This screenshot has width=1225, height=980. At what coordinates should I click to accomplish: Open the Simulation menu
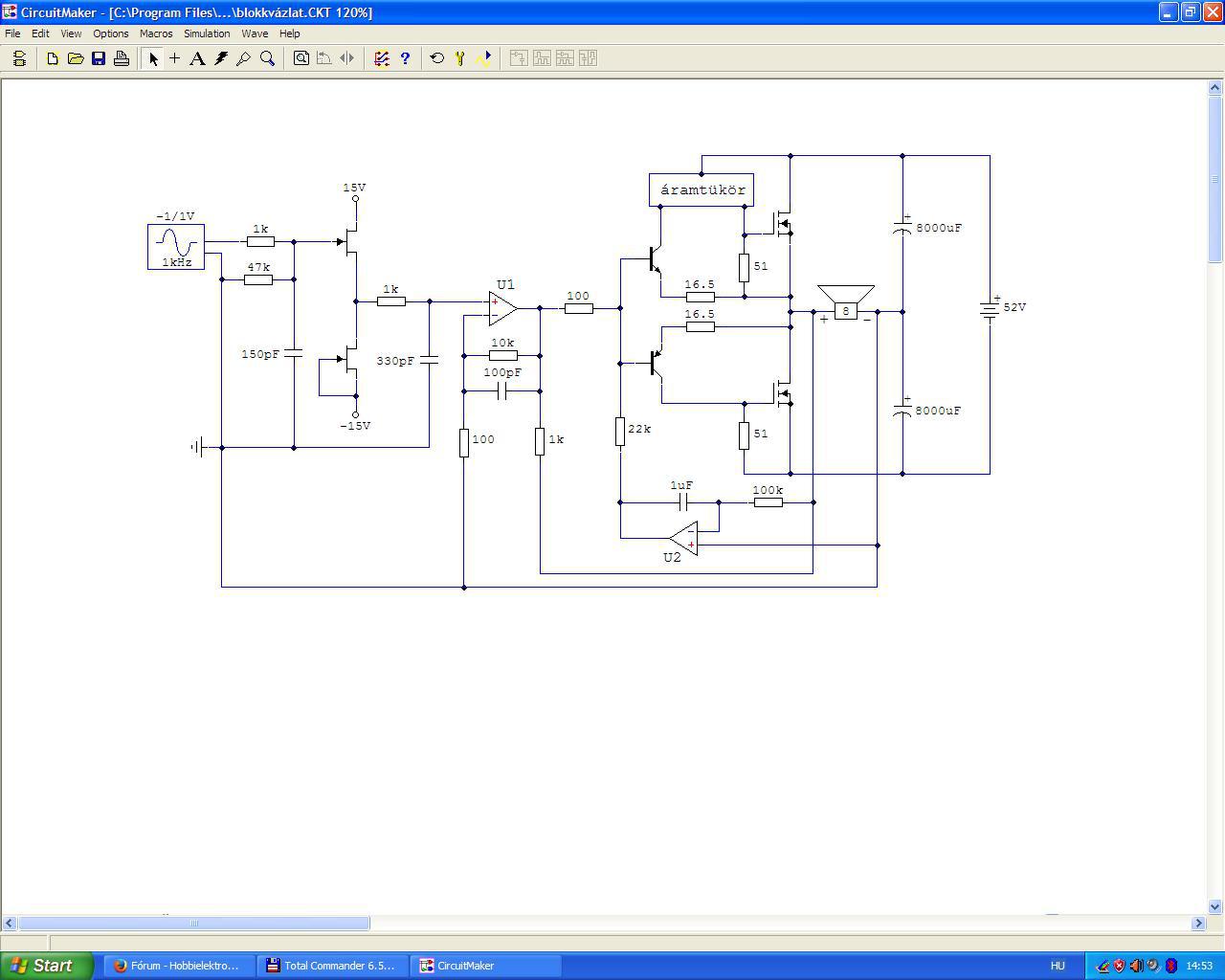(207, 33)
